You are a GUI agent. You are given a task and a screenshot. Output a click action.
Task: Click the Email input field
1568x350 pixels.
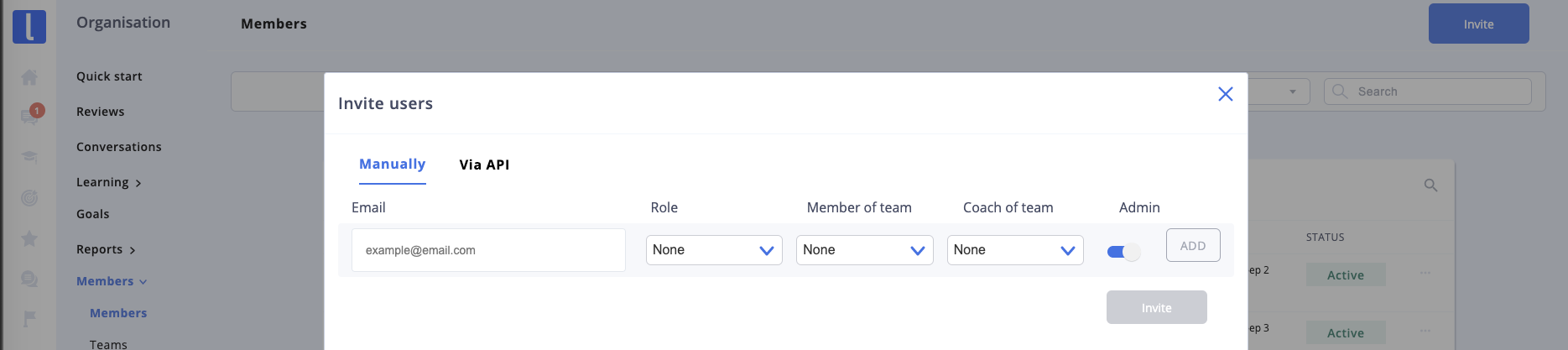[x=488, y=250]
